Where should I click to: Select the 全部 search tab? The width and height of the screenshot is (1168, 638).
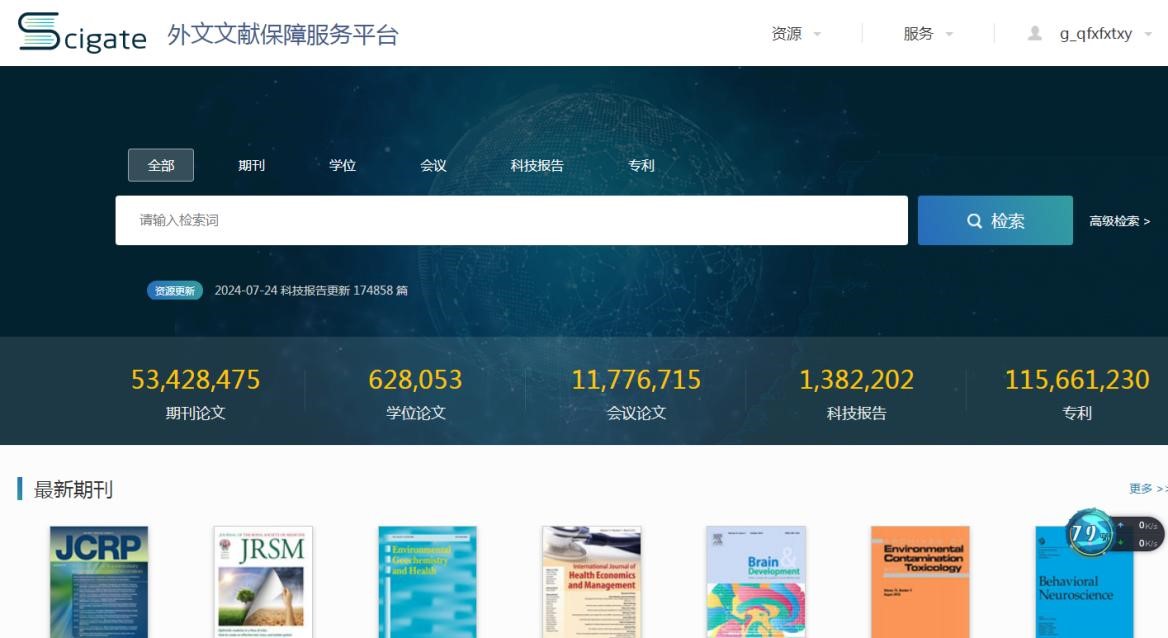161,166
